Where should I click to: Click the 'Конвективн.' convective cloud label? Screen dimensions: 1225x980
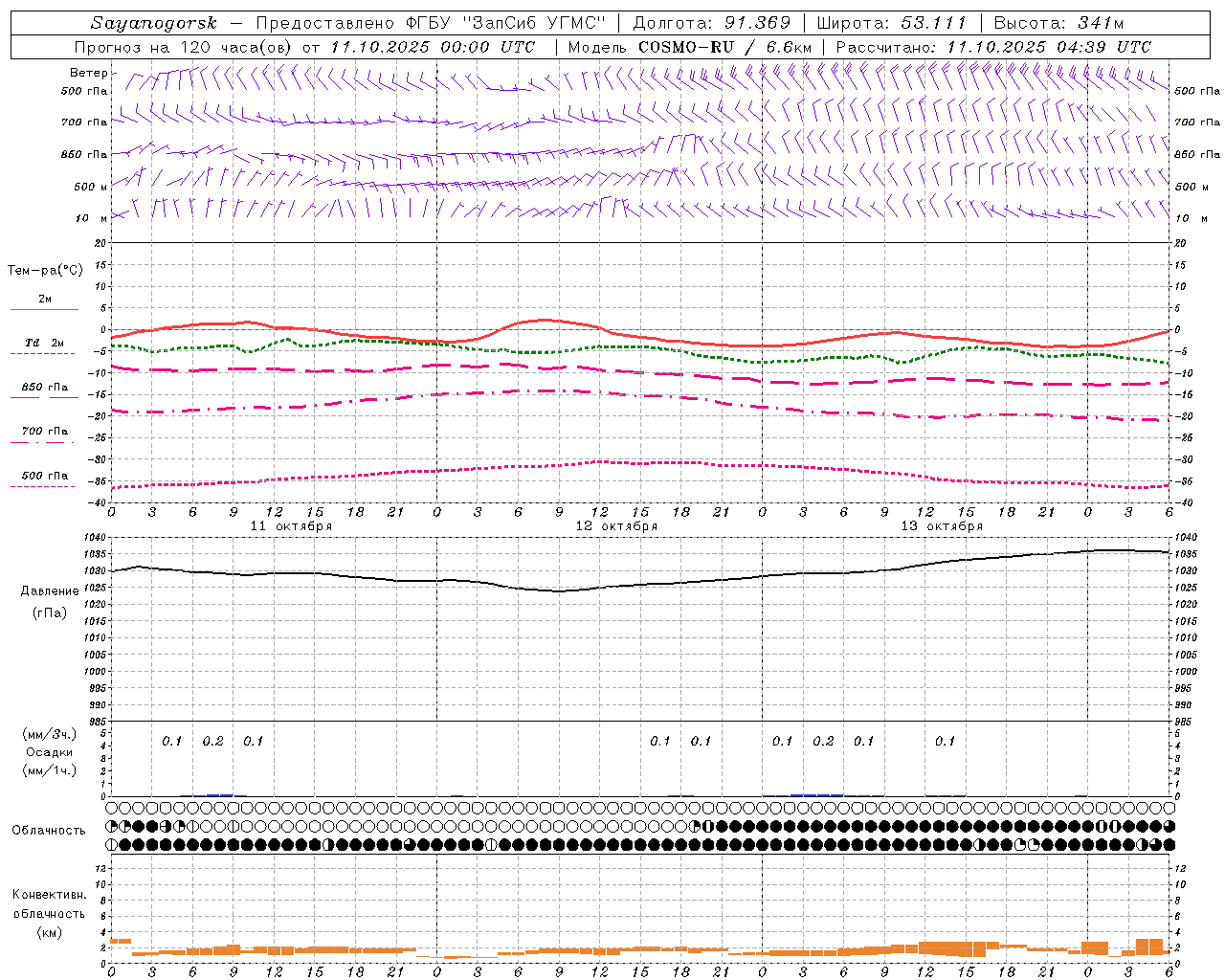49,895
